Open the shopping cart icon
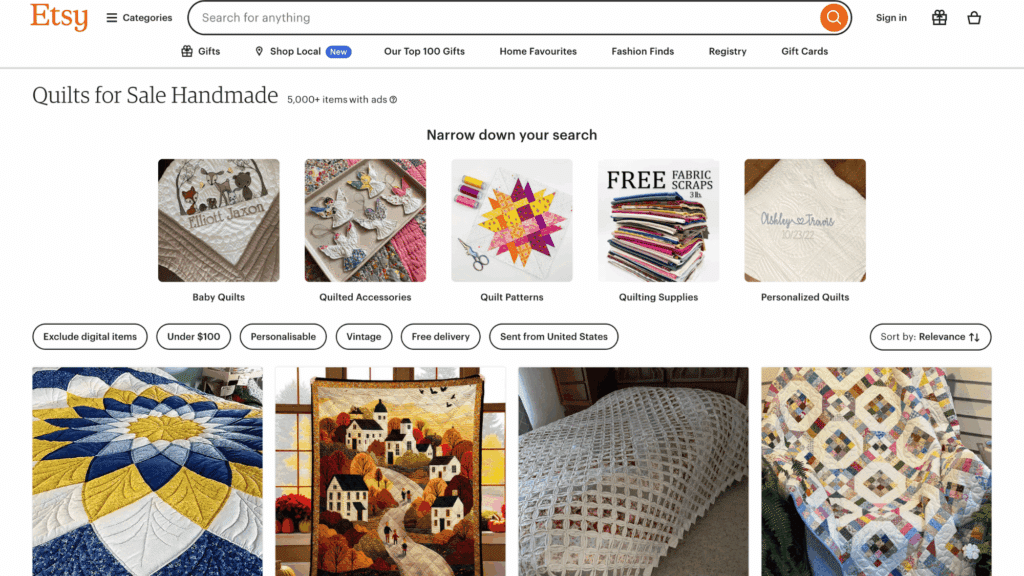Screen dimensions: 1024x576 click(x=974, y=17)
